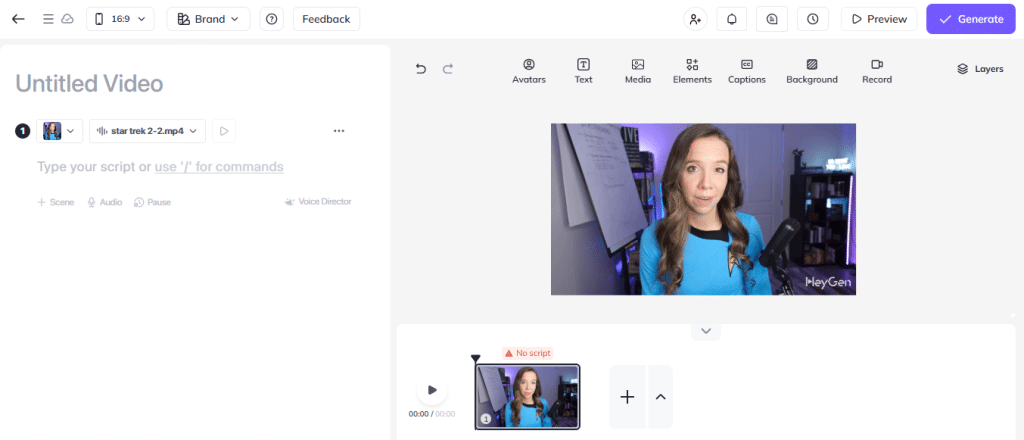Open the Text tool
This screenshot has width=1024, height=440.
583,71
